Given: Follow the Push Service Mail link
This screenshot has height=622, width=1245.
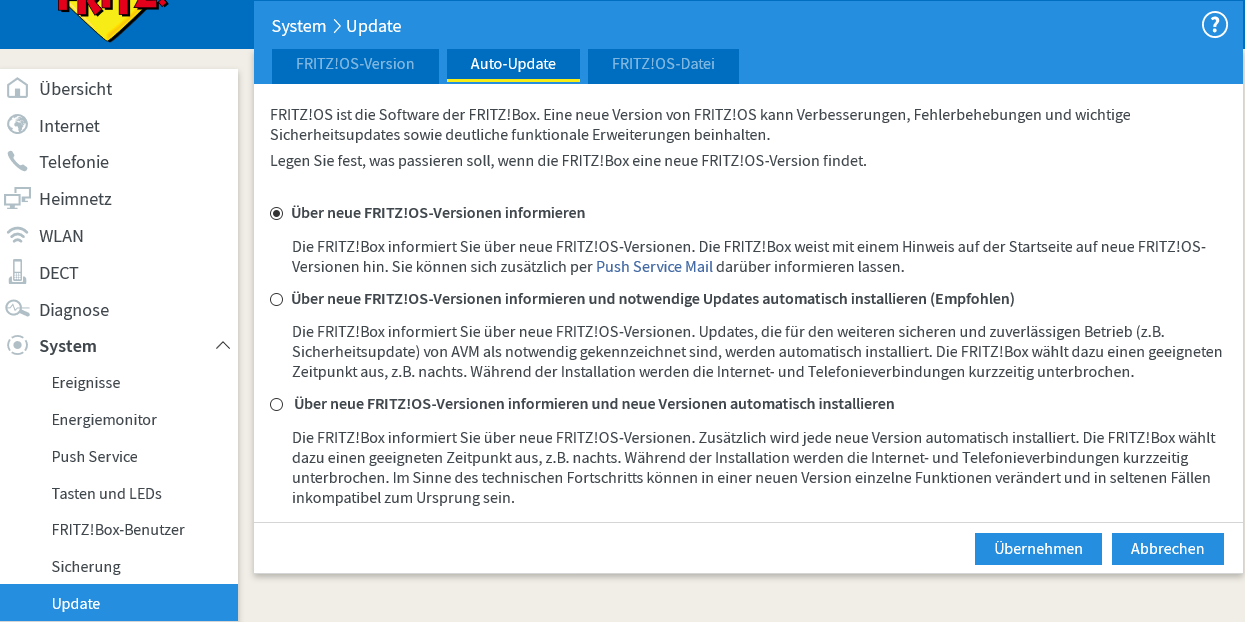Looking at the screenshot, I should pyautogui.click(x=654, y=267).
